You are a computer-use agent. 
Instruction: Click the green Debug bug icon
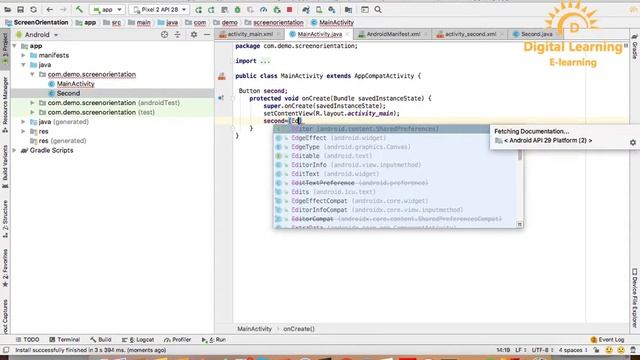pos(237,9)
